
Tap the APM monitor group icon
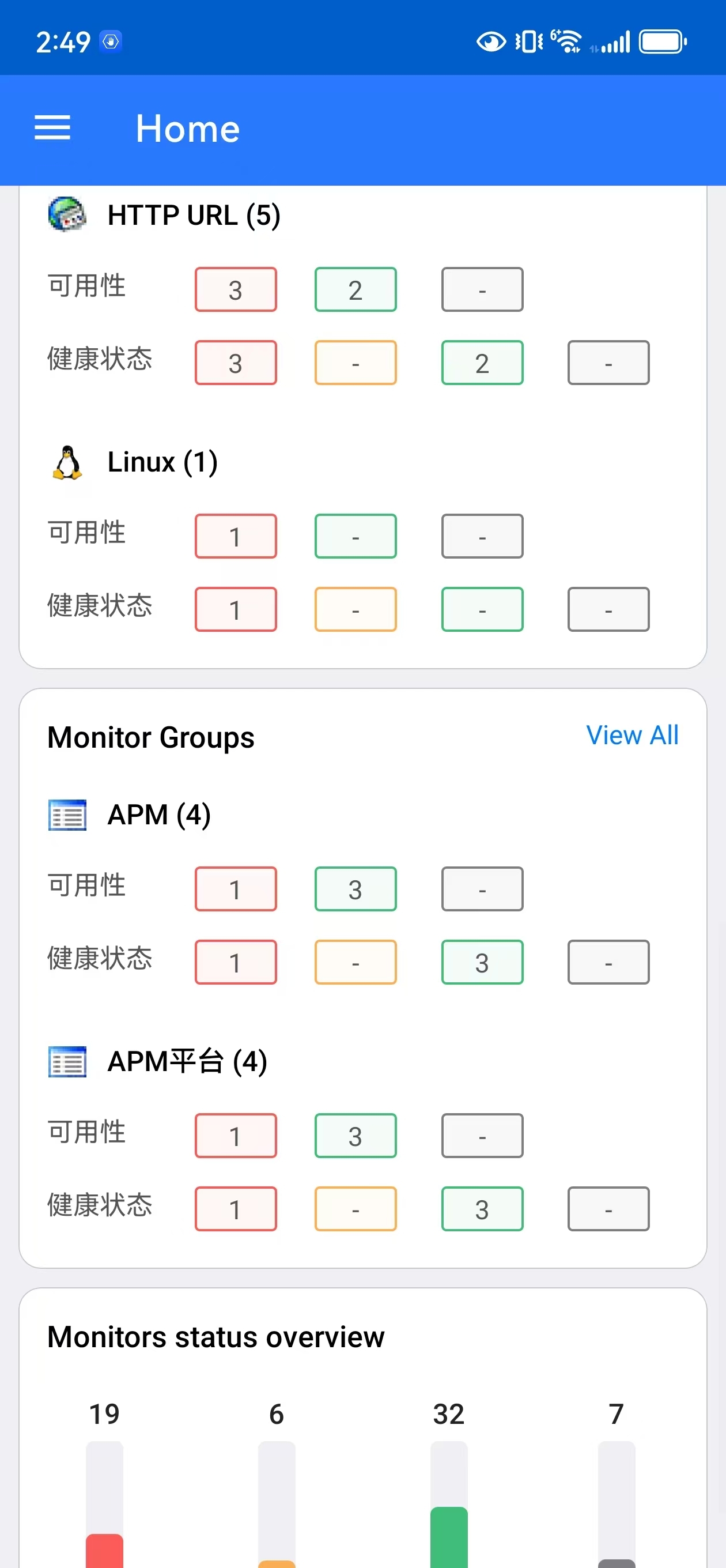(67, 815)
